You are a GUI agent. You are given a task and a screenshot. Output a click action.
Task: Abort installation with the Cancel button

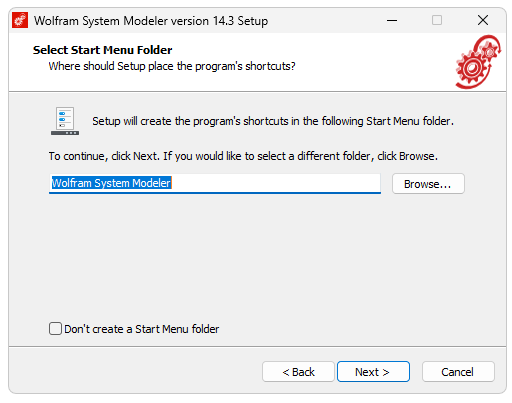coord(458,372)
